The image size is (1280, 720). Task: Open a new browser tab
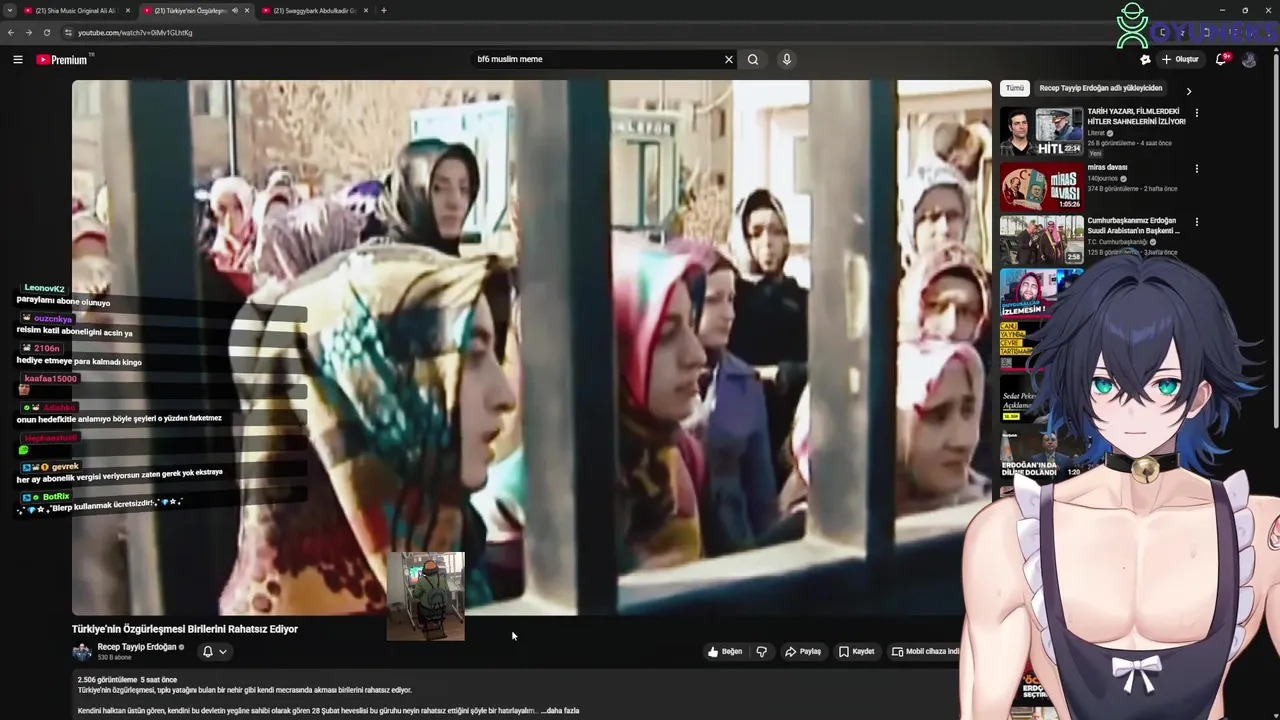[384, 10]
